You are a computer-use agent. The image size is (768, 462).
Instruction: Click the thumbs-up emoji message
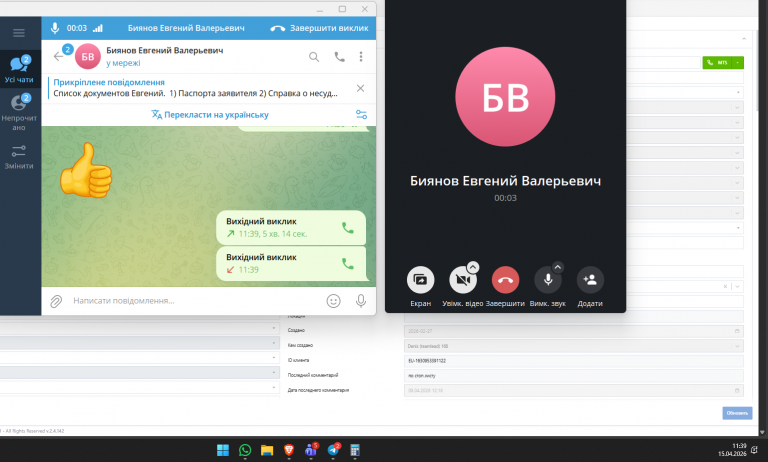click(x=86, y=170)
